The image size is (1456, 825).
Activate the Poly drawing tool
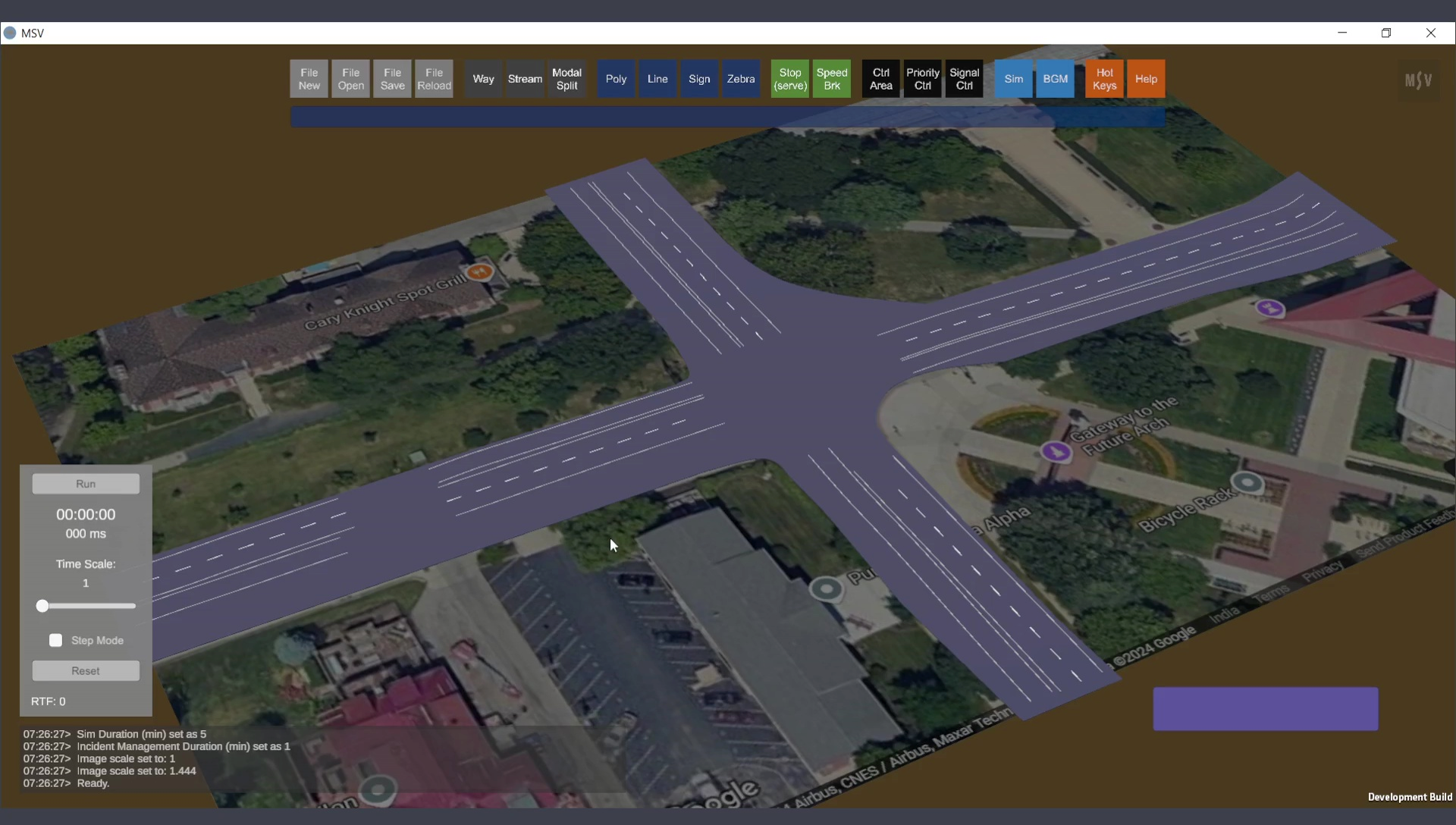616,79
